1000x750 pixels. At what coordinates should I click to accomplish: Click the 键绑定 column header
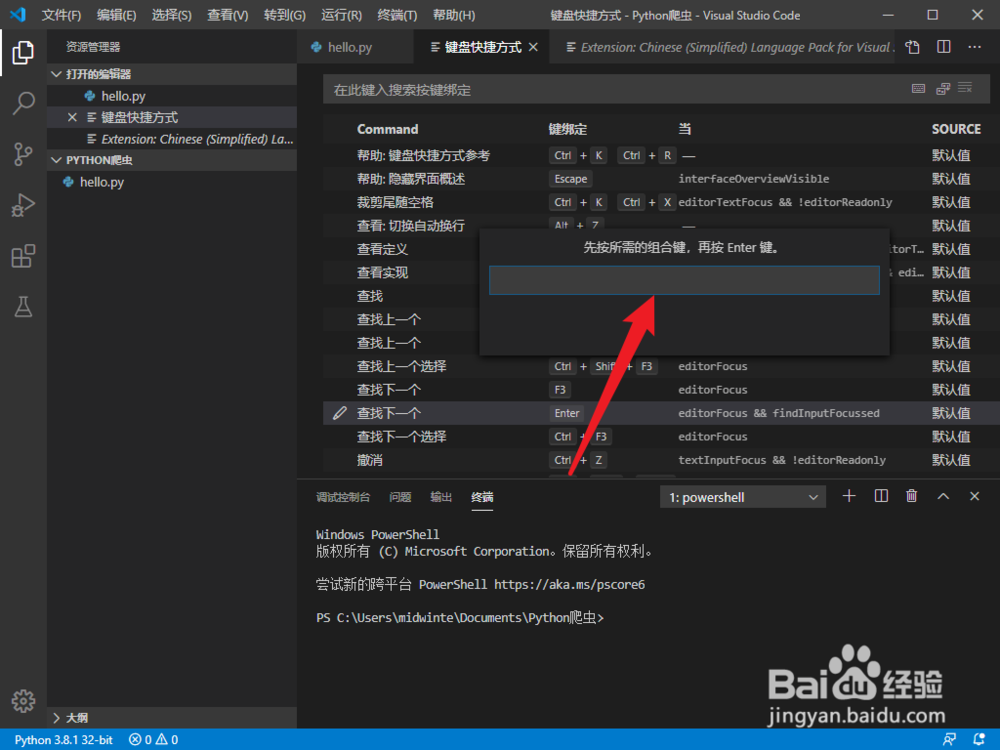567,129
